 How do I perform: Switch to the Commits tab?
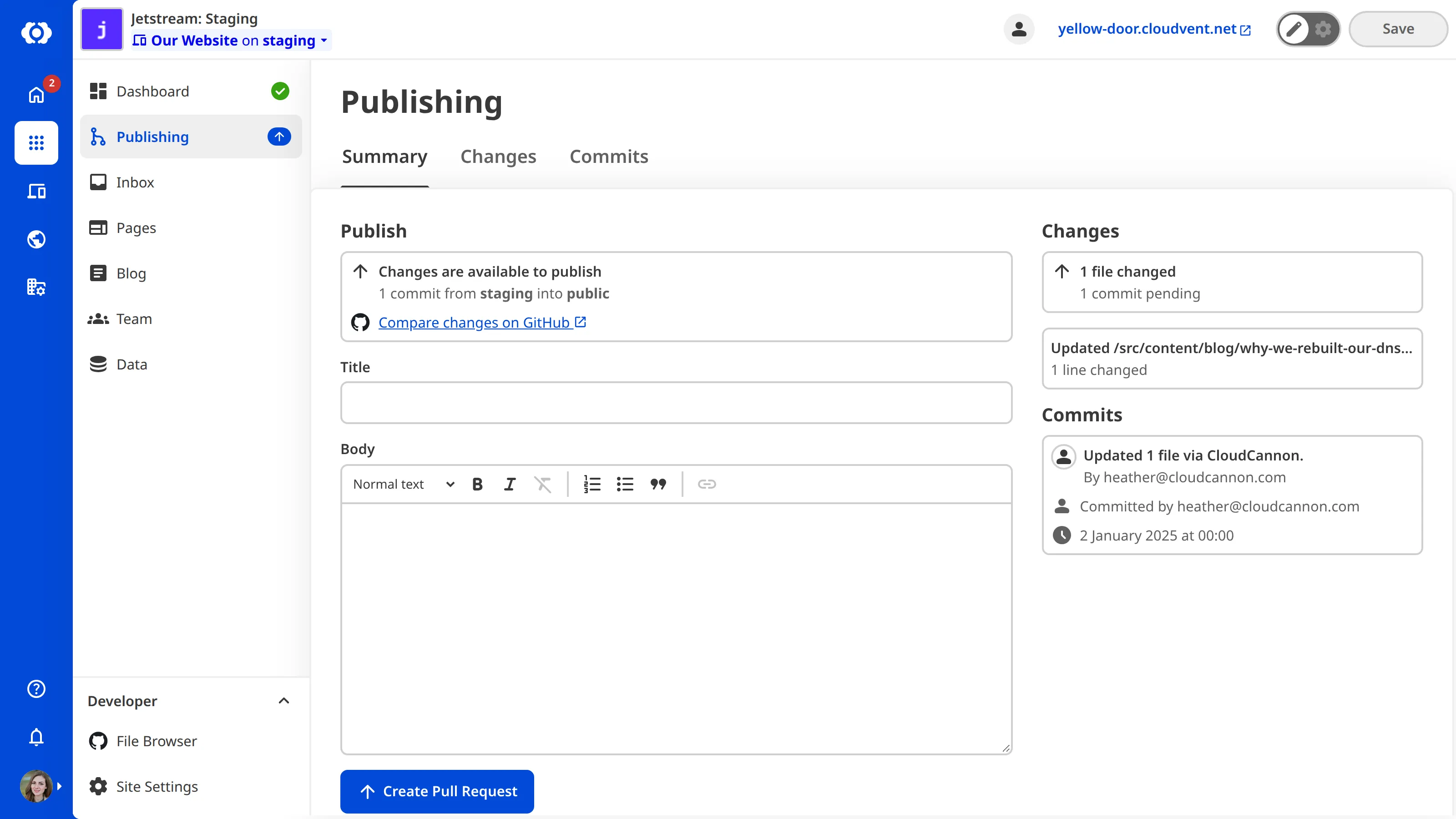[609, 157]
